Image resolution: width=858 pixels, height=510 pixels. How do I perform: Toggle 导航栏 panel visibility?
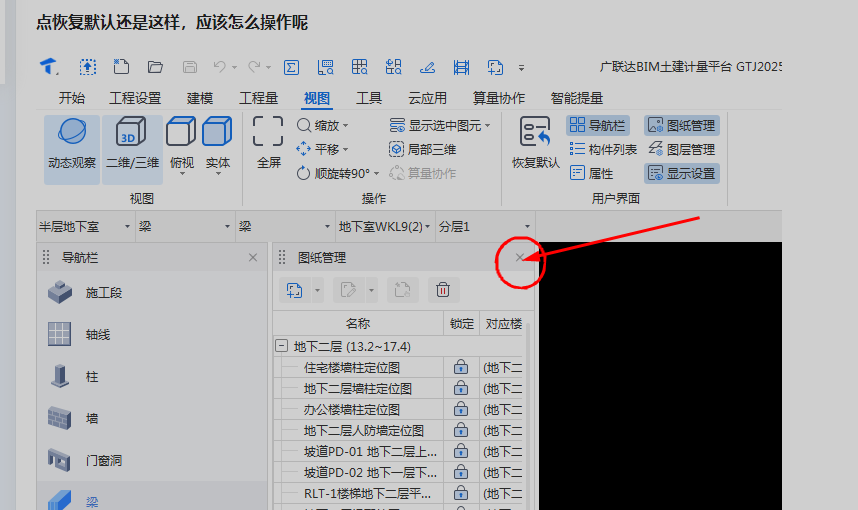point(598,125)
